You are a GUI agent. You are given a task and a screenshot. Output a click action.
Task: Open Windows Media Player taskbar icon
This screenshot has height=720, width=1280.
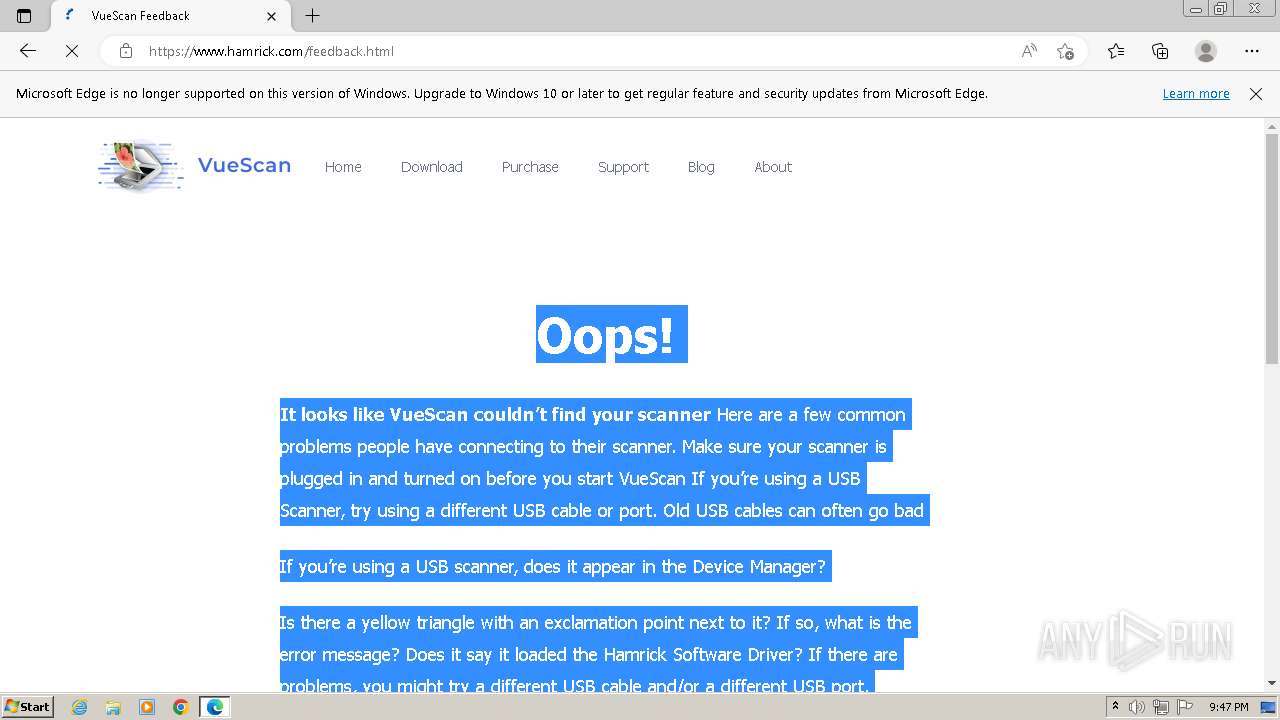pyautogui.click(x=147, y=707)
